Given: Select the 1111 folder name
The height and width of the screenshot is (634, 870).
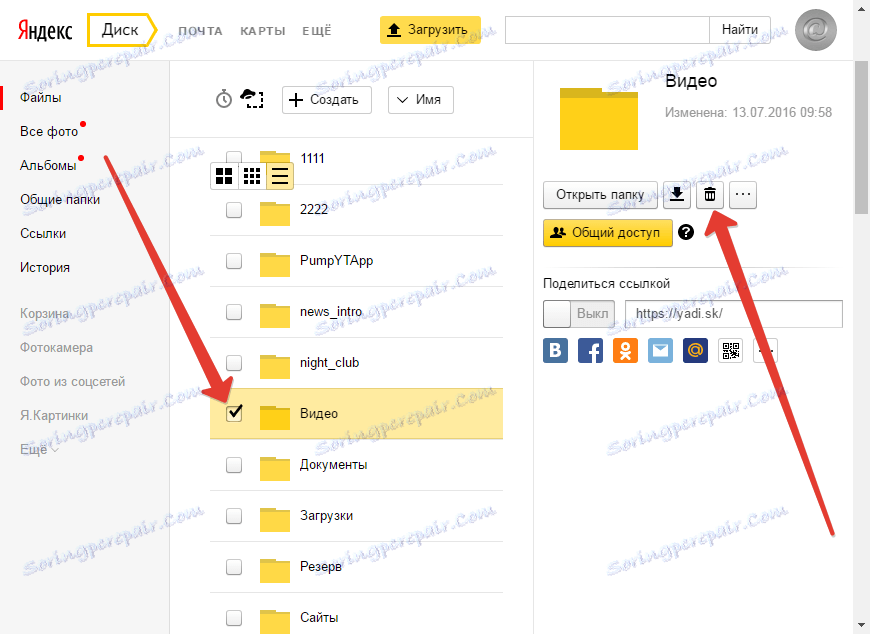Looking at the screenshot, I should pos(312,159).
